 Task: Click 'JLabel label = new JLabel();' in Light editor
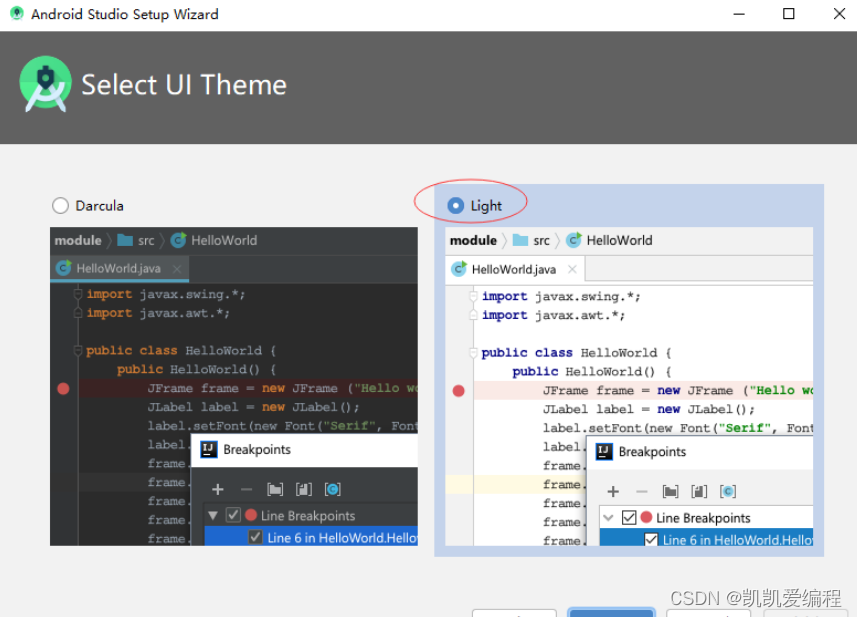point(649,409)
